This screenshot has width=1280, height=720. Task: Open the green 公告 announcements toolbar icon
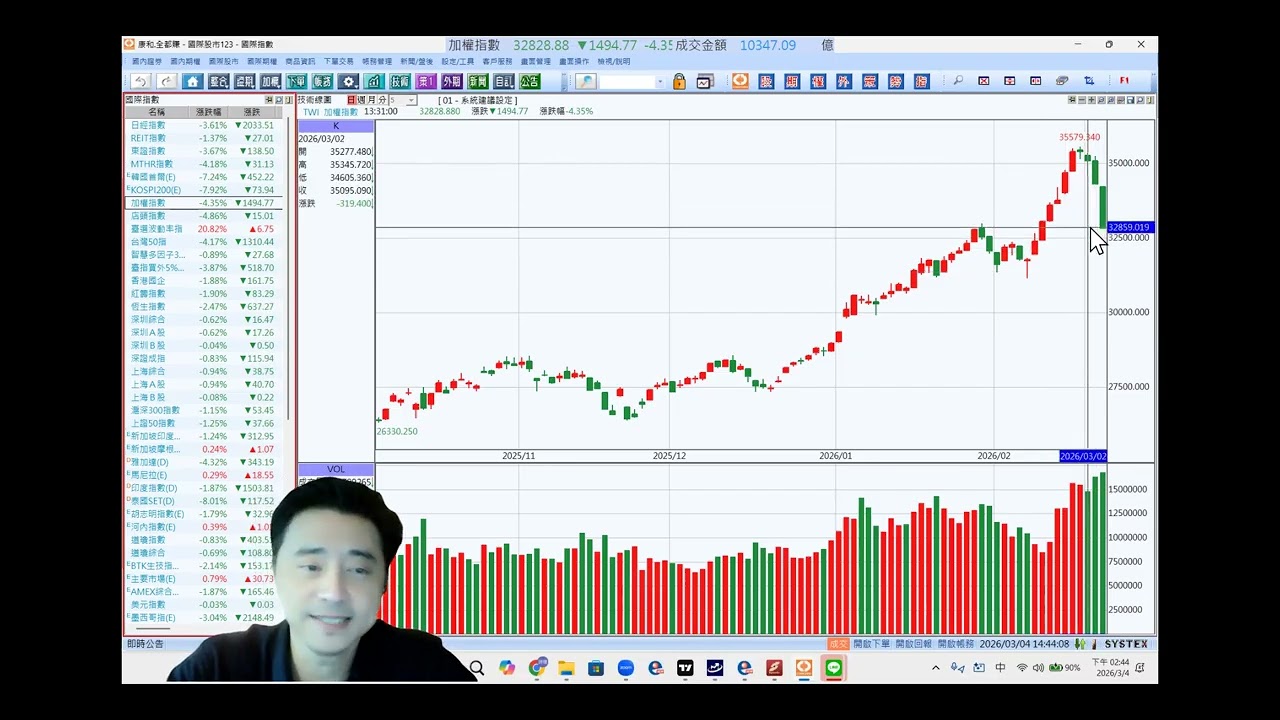click(x=530, y=81)
